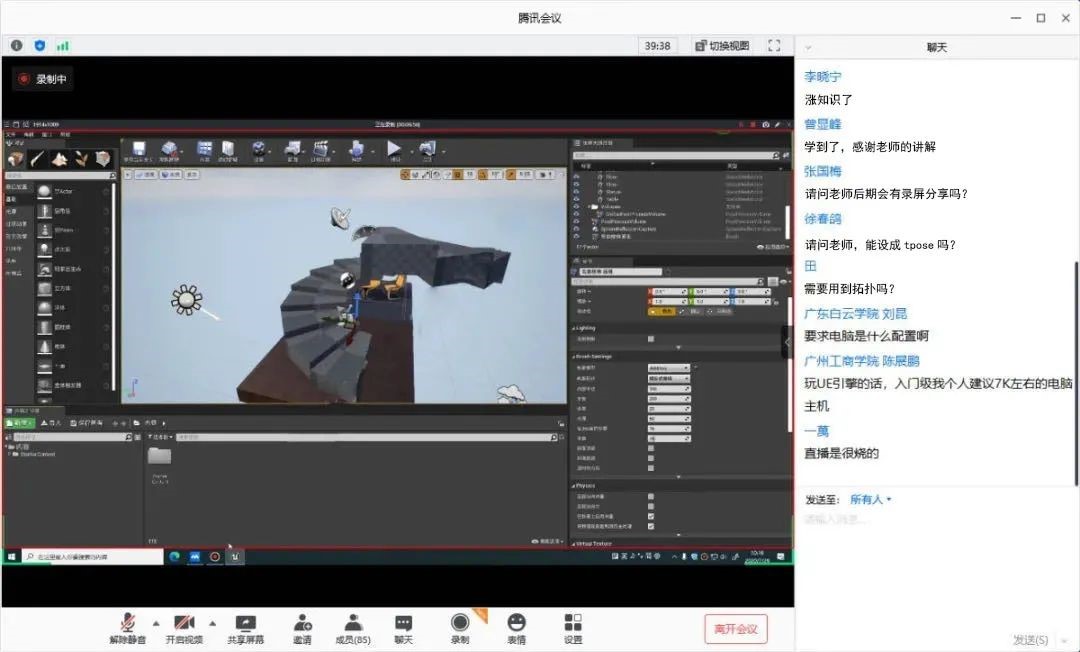Toggle the checkbox under the Lighting section
This screenshot has height=652, width=1080.
[x=651, y=339]
